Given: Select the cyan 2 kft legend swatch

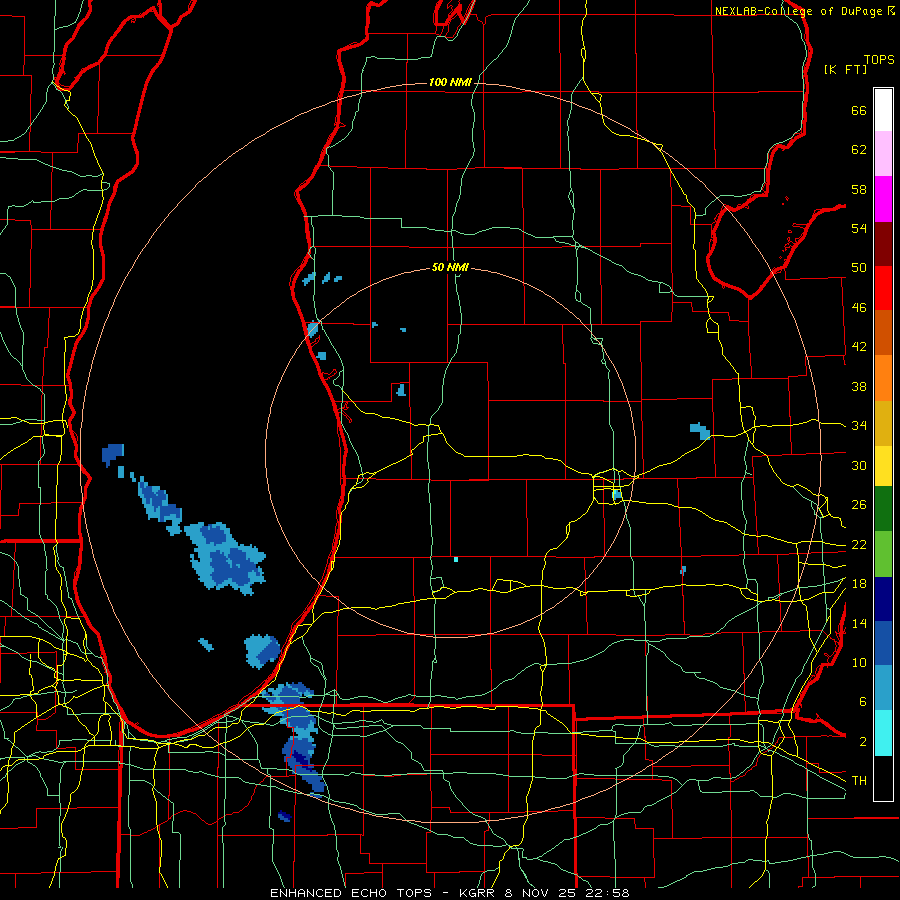Looking at the screenshot, I should coord(883,733).
